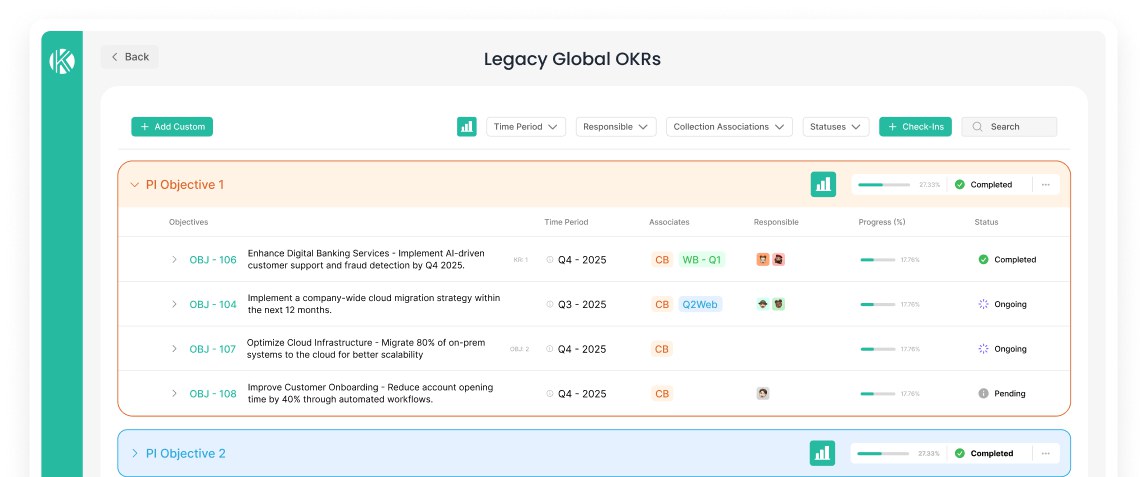Expand the PI Objective 2 section
The width and height of the screenshot is (1148, 477).
pyautogui.click(x=135, y=454)
